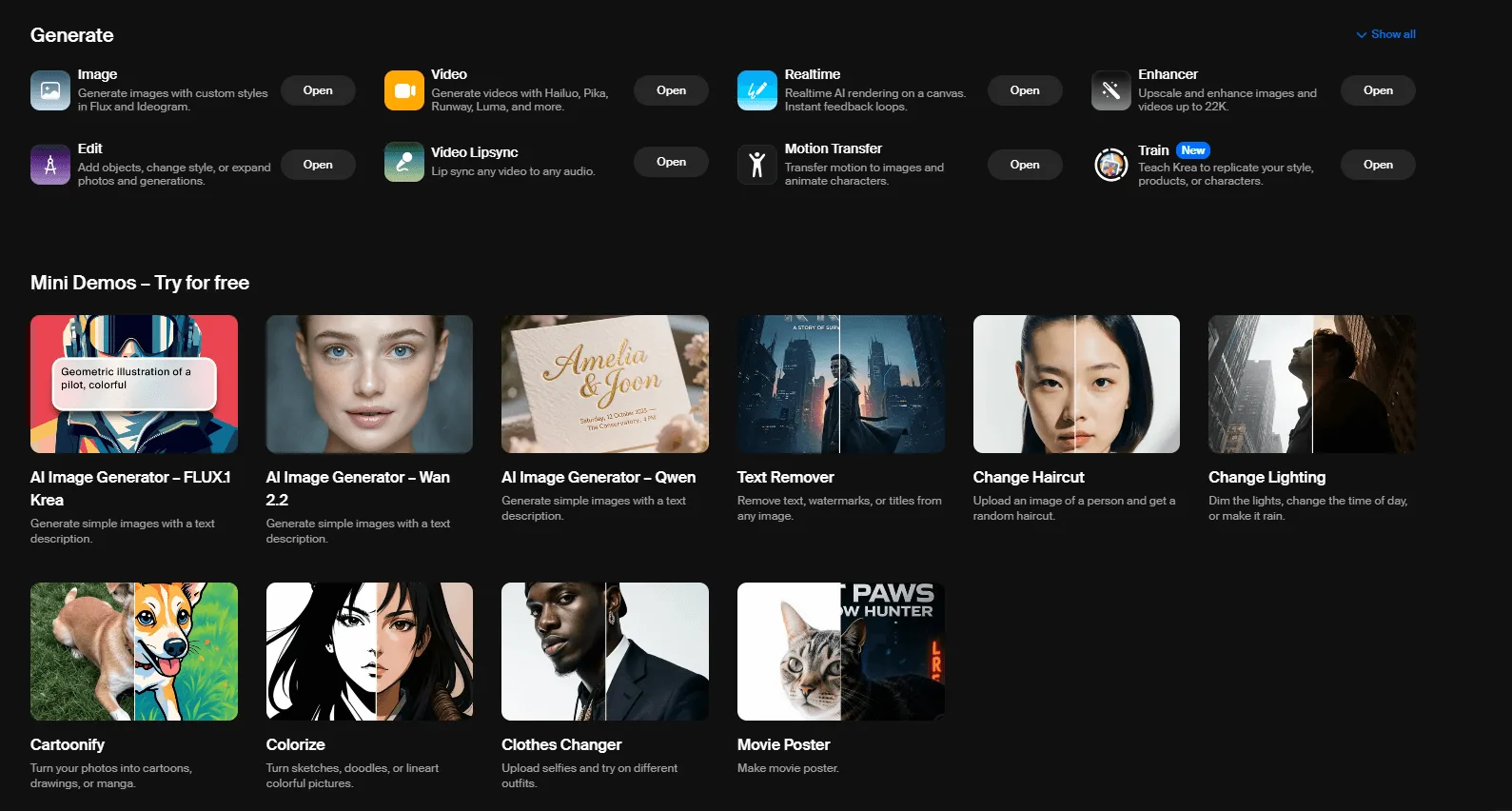Select the Clothes Changer thumbnail
The width and height of the screenshot is (1512, 811).
coord(605,651)
